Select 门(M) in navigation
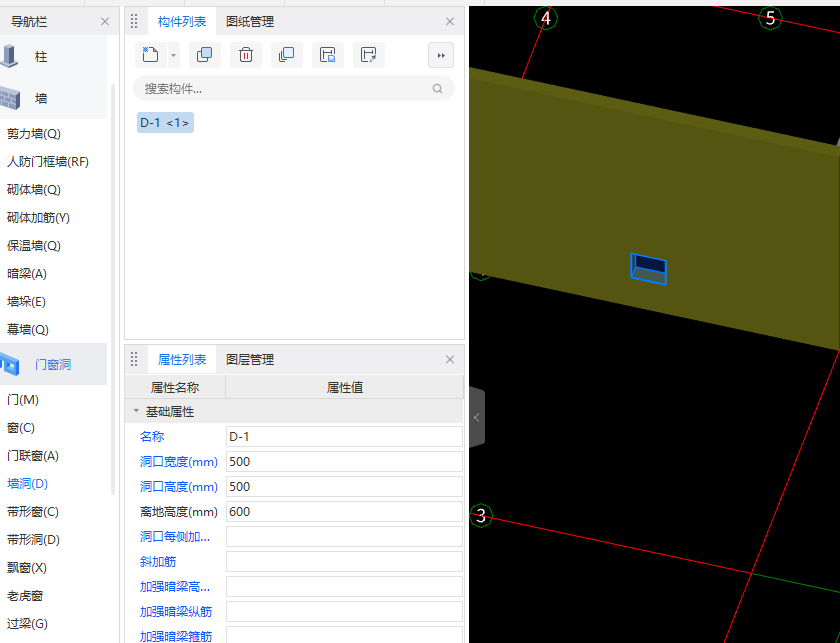Viewport: 840px width, 643px height. click(23, 400)
